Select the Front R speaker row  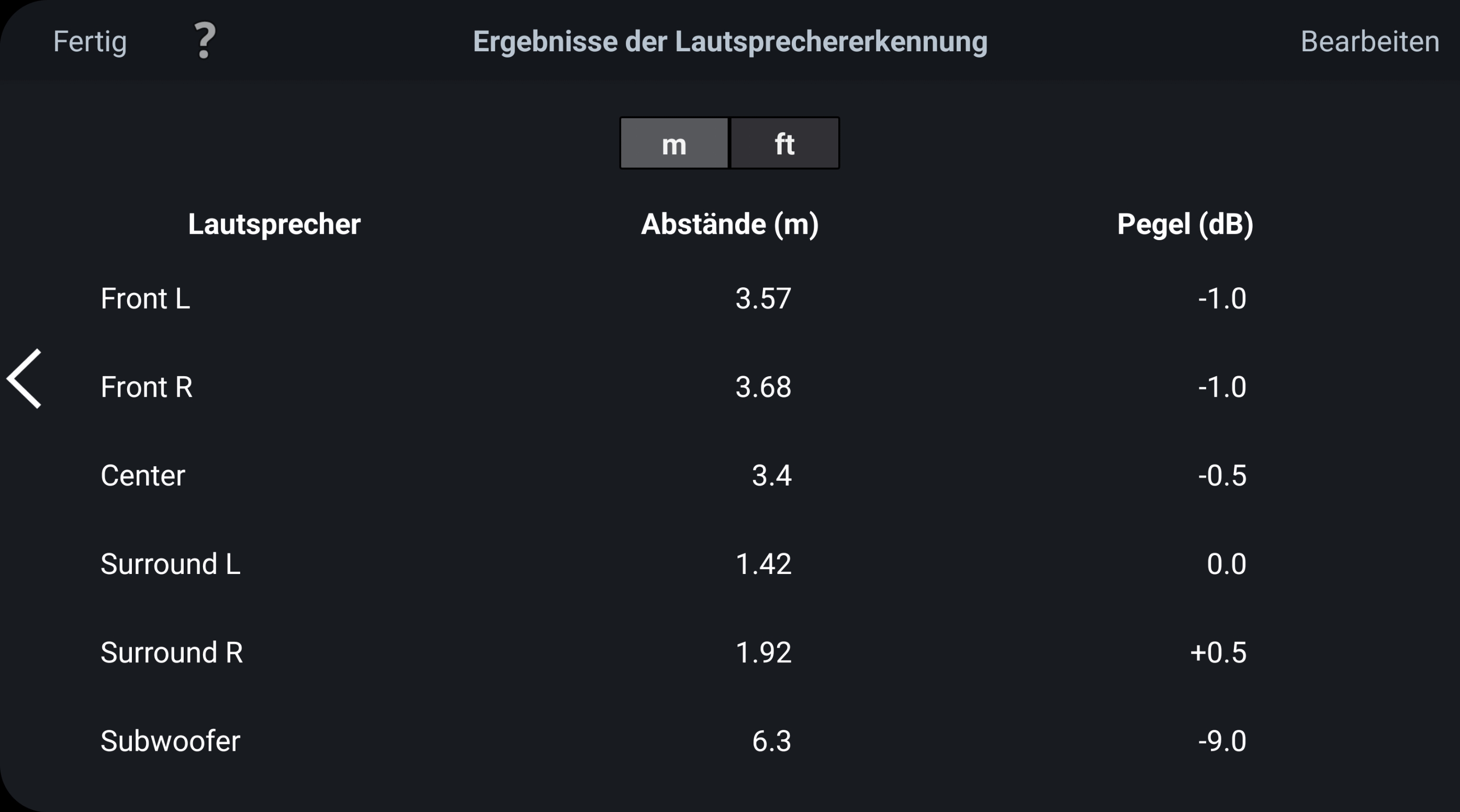146,387
